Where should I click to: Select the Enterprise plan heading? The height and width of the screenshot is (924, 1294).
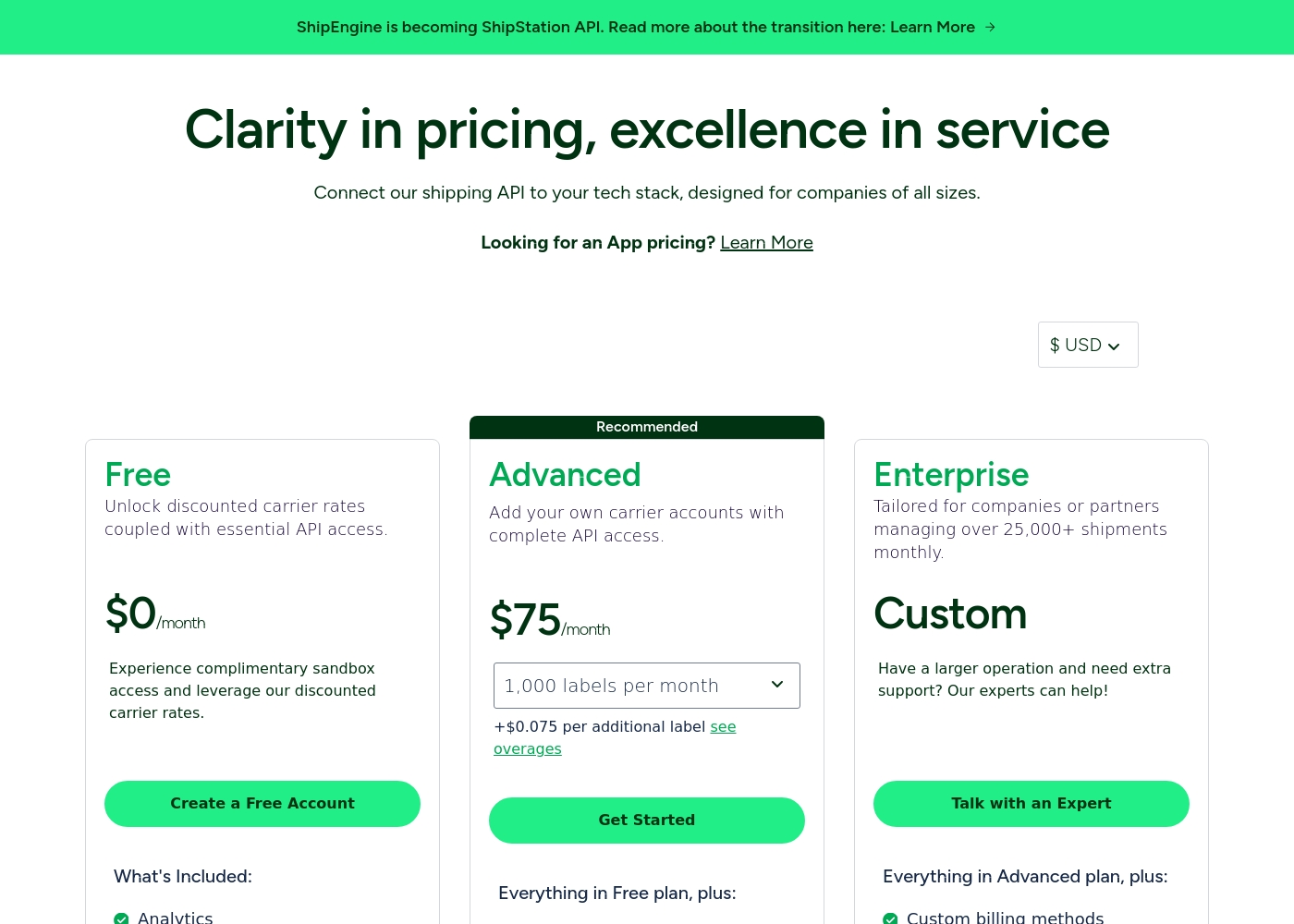pyautogui.click(x=951, y=475)
